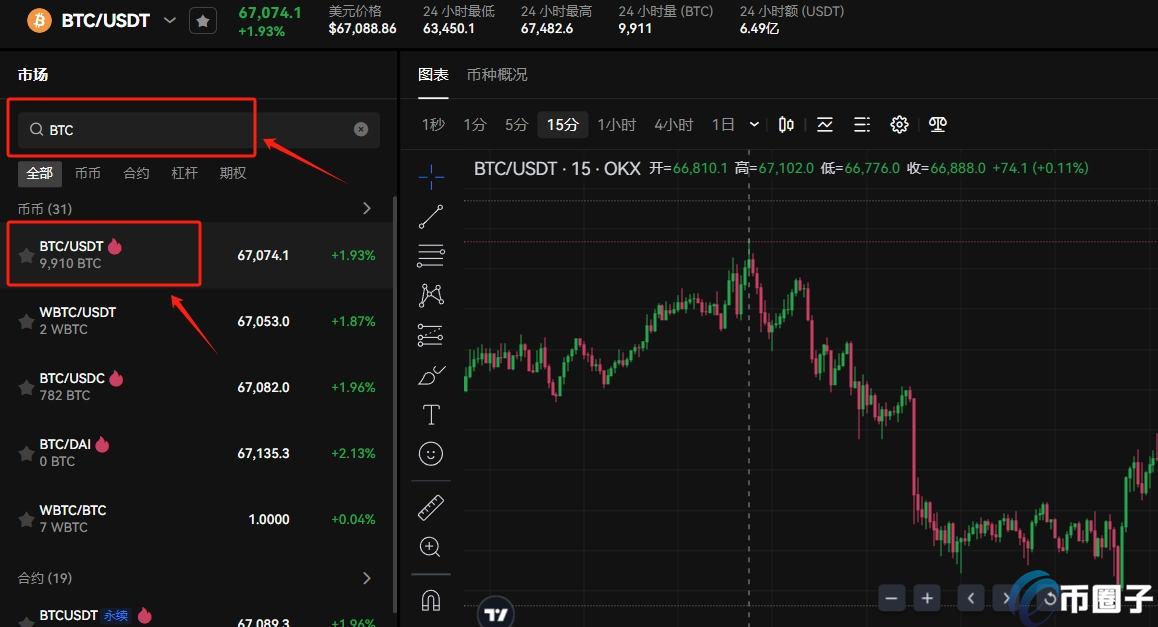
Task: Select the trend line drawing tool
Action: click(x=431, y=217)
